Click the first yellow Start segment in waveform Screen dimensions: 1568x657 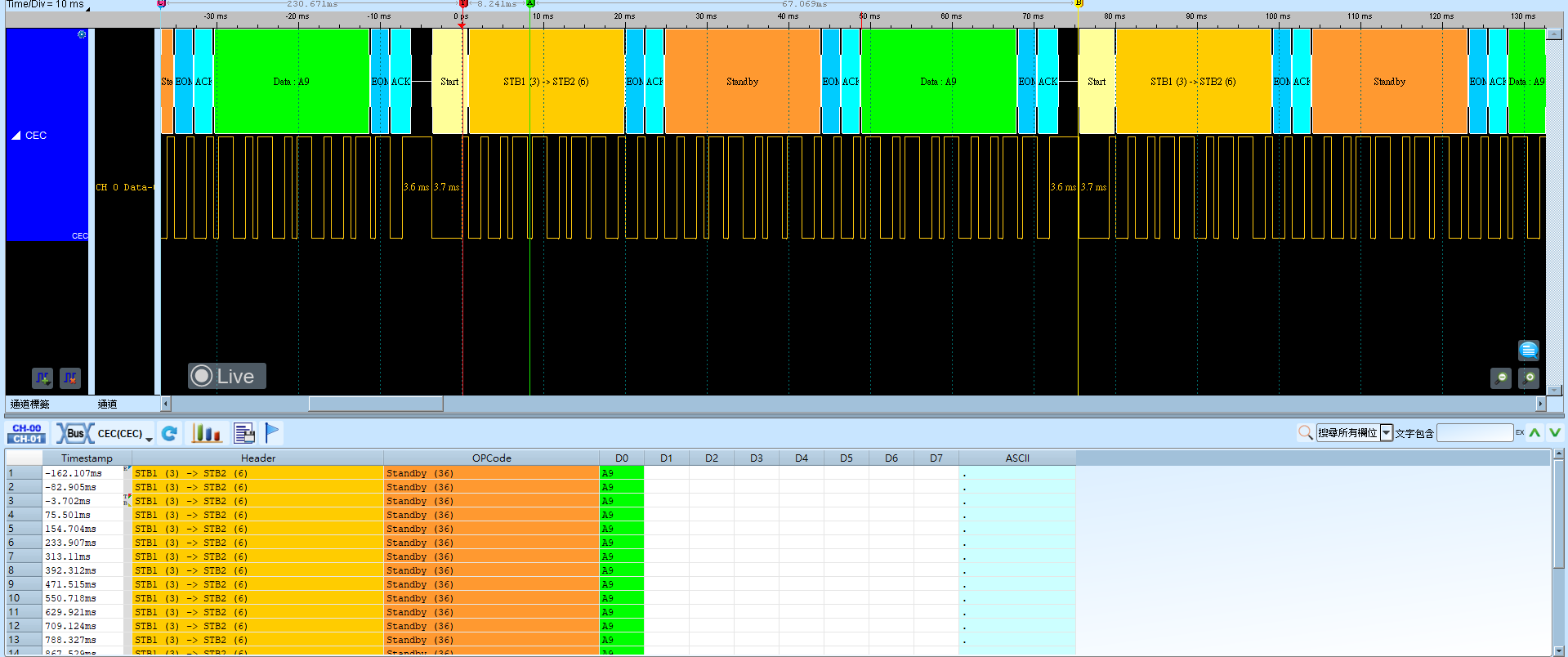click(449, 82)
